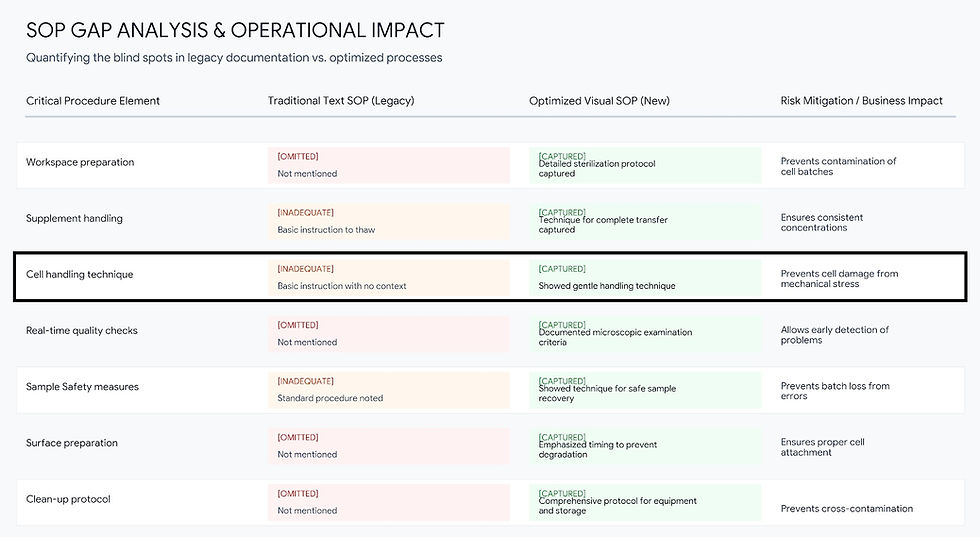The image size is (980, 537).
Task: Select the 'Surface preparation' row label
Action: (x=71, y=443)
